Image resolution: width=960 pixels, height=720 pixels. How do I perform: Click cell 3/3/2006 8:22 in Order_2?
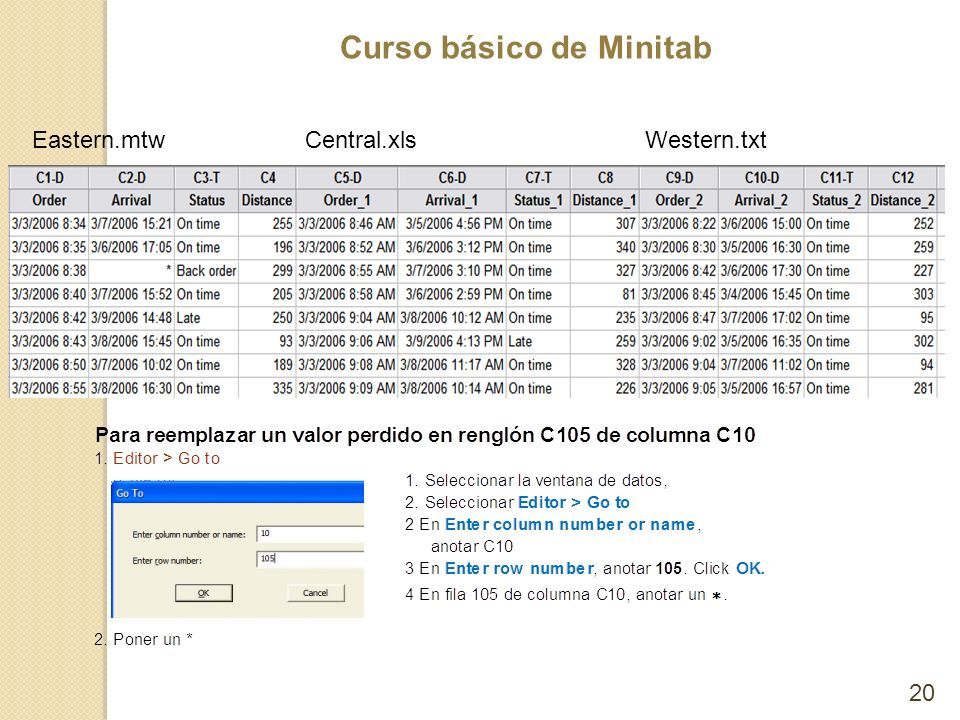(679, 224)
